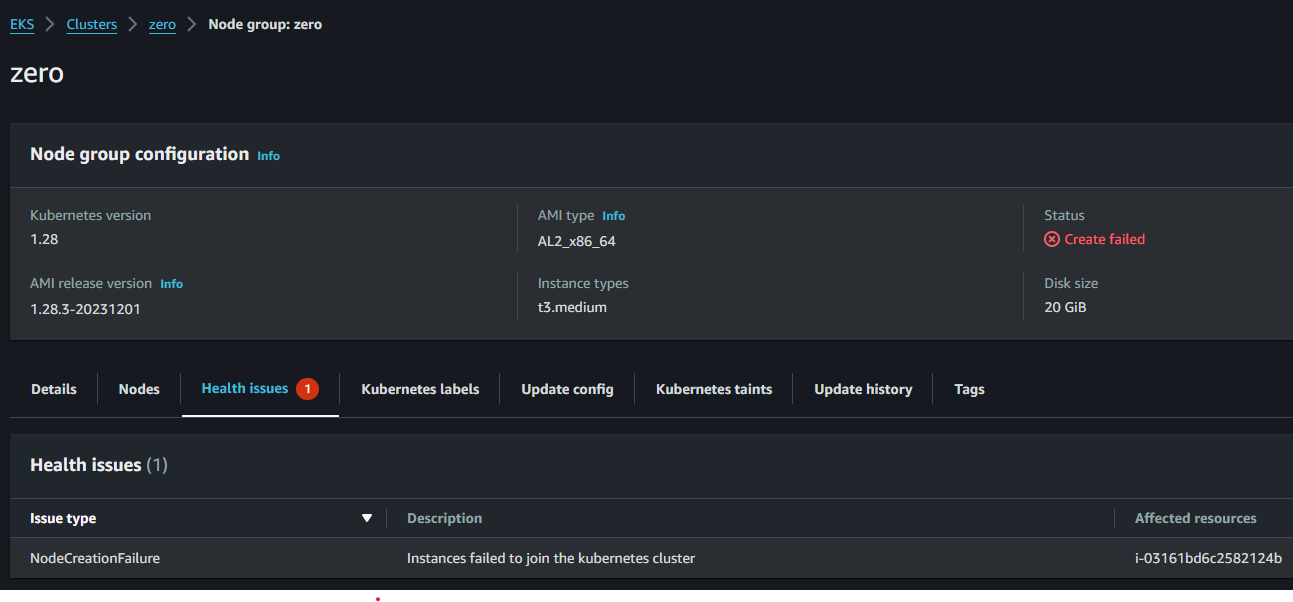Sort by Issue type using arrow icon
1293x602 pixels.
pos(367,518)
